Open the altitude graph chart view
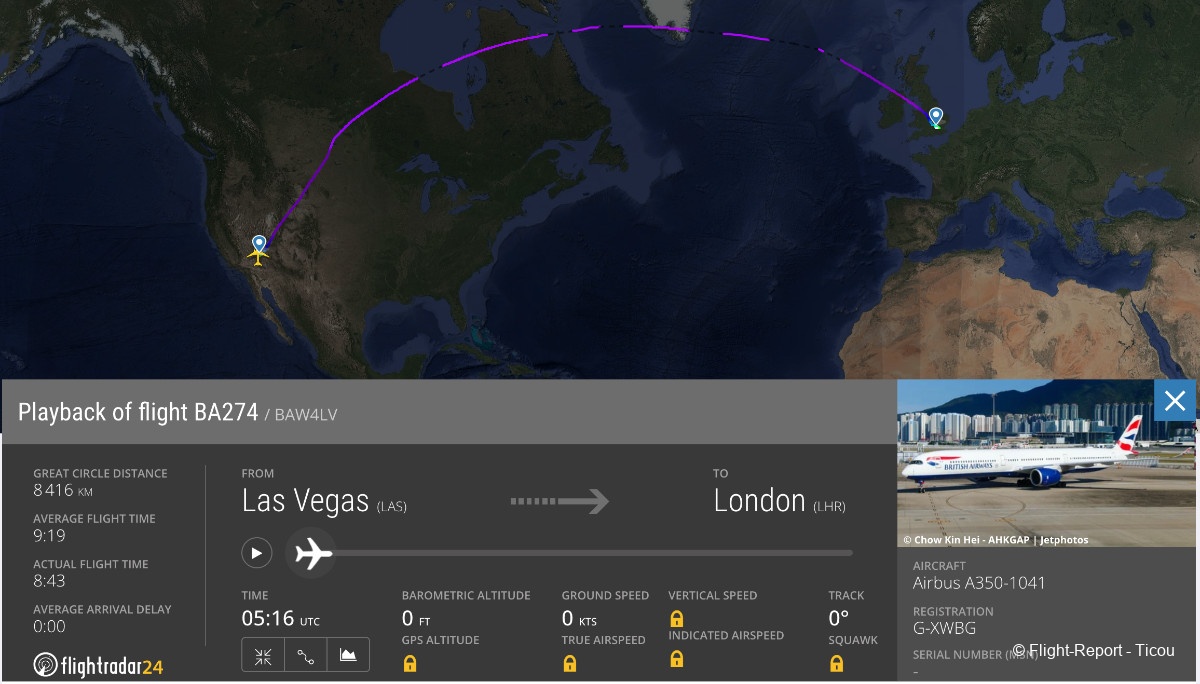Image resolution: width=1200 pixels, height=684 pixels. coord(349,655)
